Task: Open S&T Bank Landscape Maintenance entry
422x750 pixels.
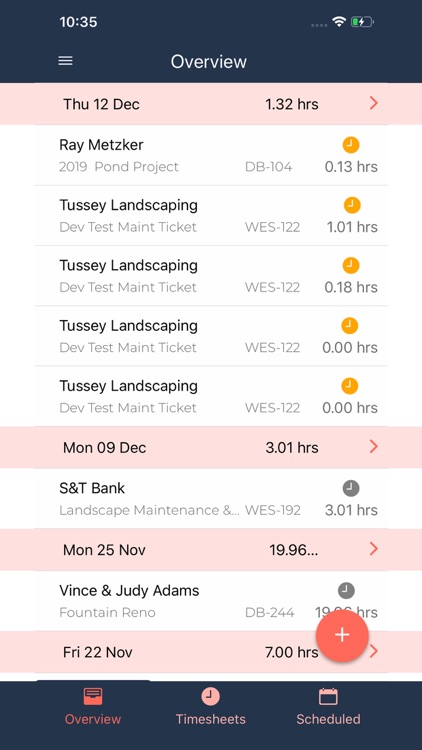Action: click(211, 499)
